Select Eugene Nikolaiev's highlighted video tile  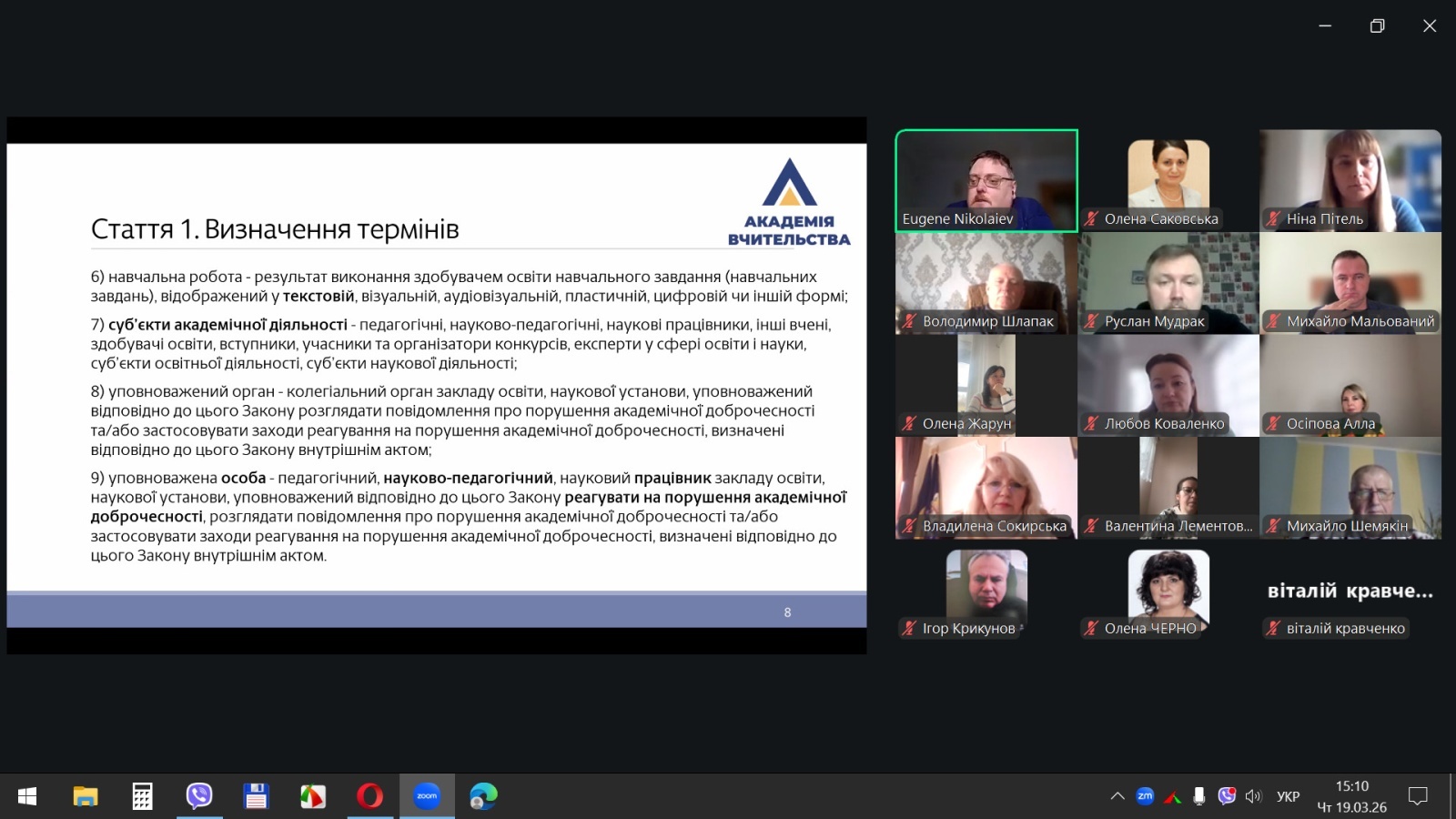[986, 180]
